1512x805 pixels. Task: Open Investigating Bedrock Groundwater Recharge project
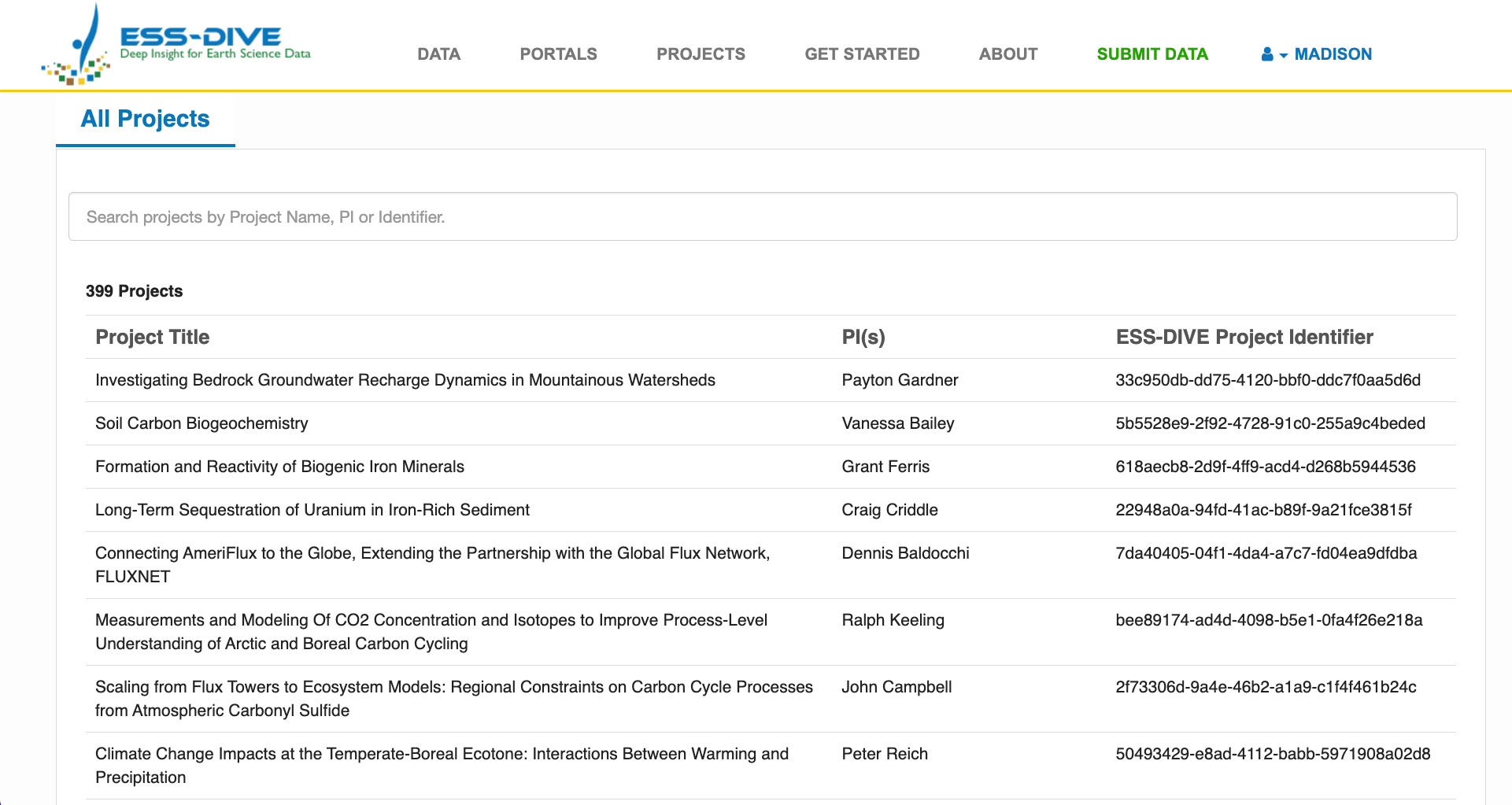pos(405,380)
